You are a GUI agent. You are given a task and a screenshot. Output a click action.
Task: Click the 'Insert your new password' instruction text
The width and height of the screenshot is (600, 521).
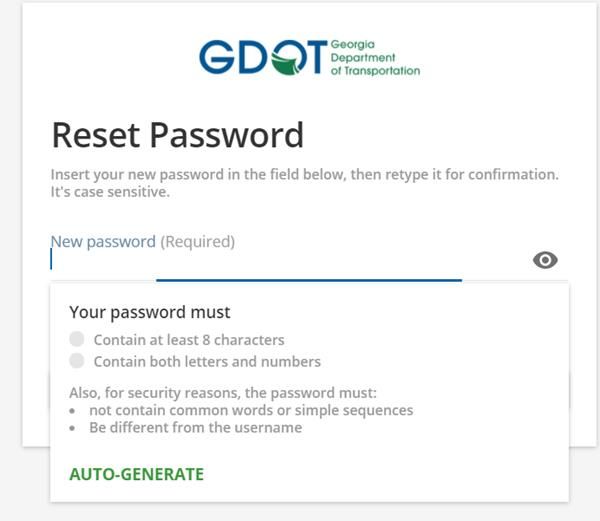coord(305,174)
